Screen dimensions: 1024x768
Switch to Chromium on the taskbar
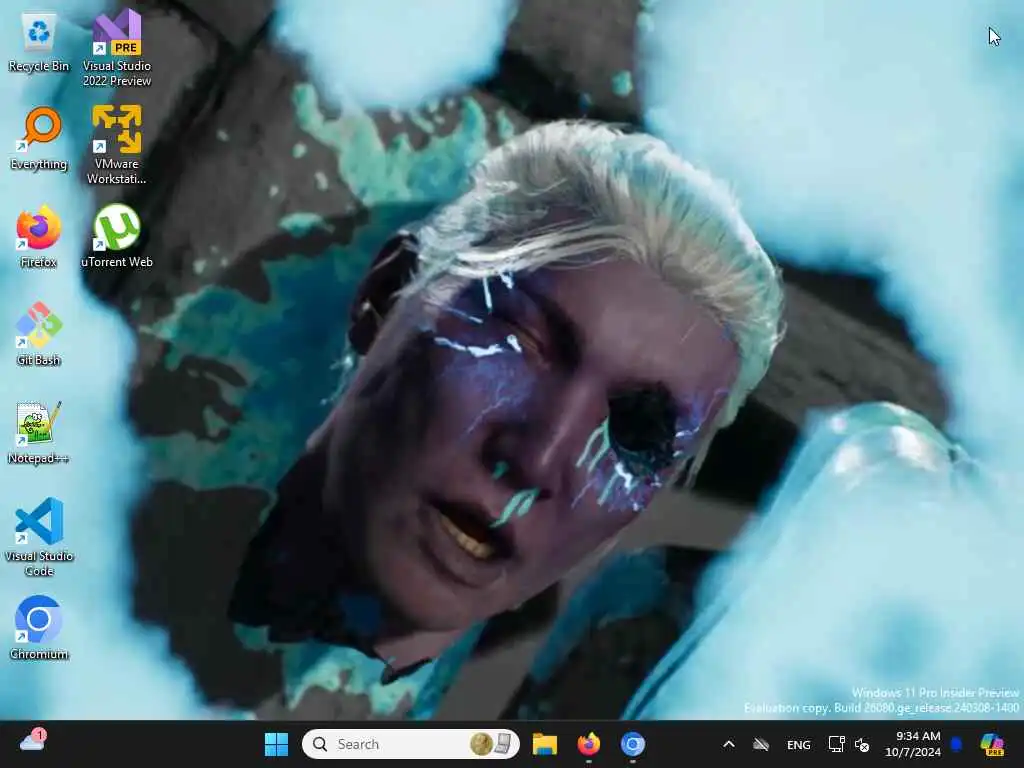(632, 744)
